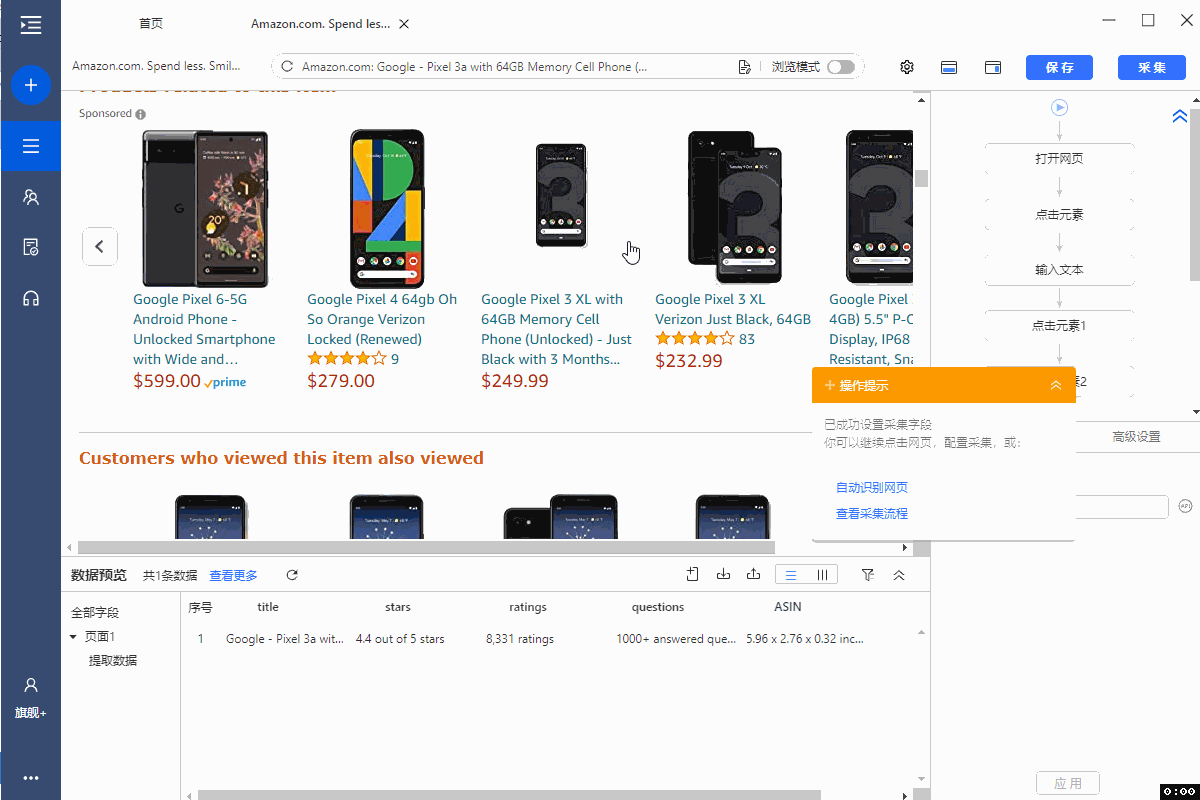Click the carousel previous arrow button

pos(100,246)
